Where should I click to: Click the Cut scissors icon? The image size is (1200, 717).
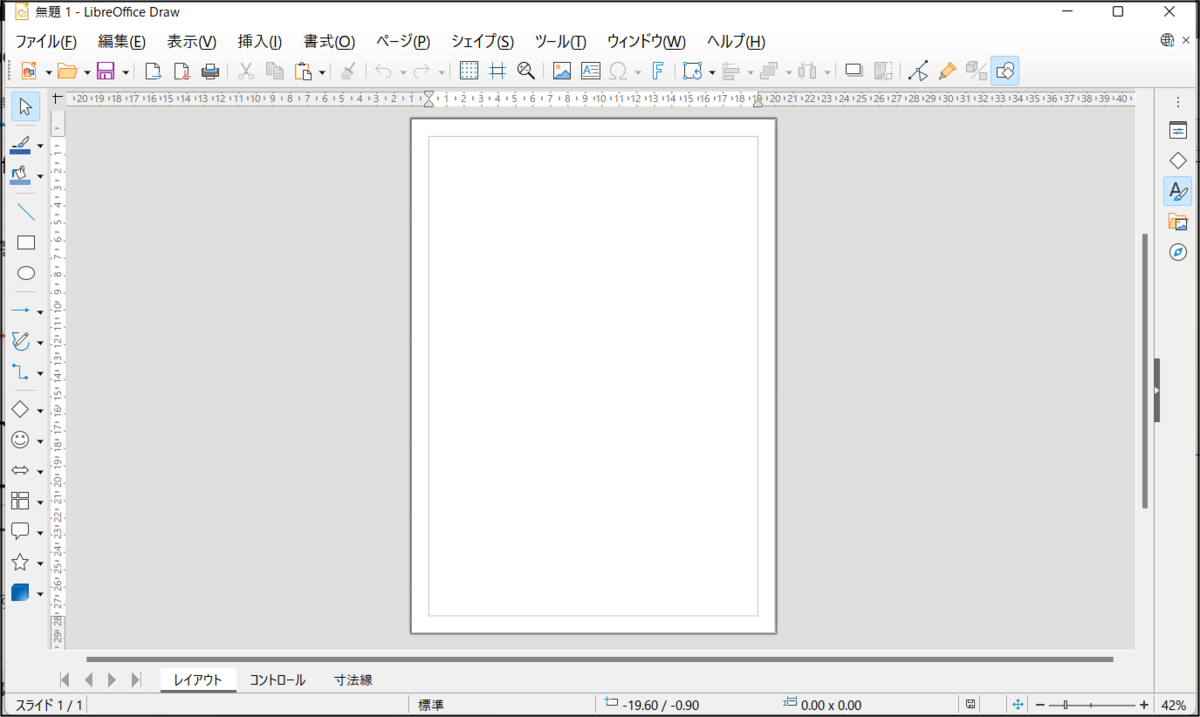click(246, 71)
